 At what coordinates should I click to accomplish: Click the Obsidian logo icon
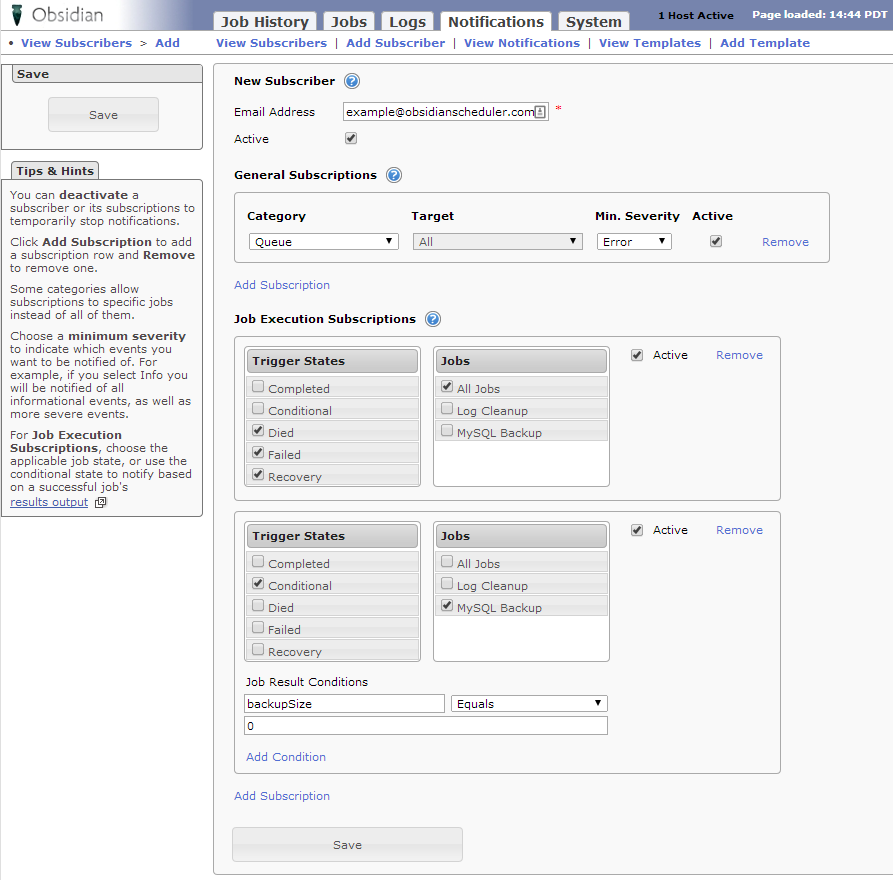pos(17,16)
